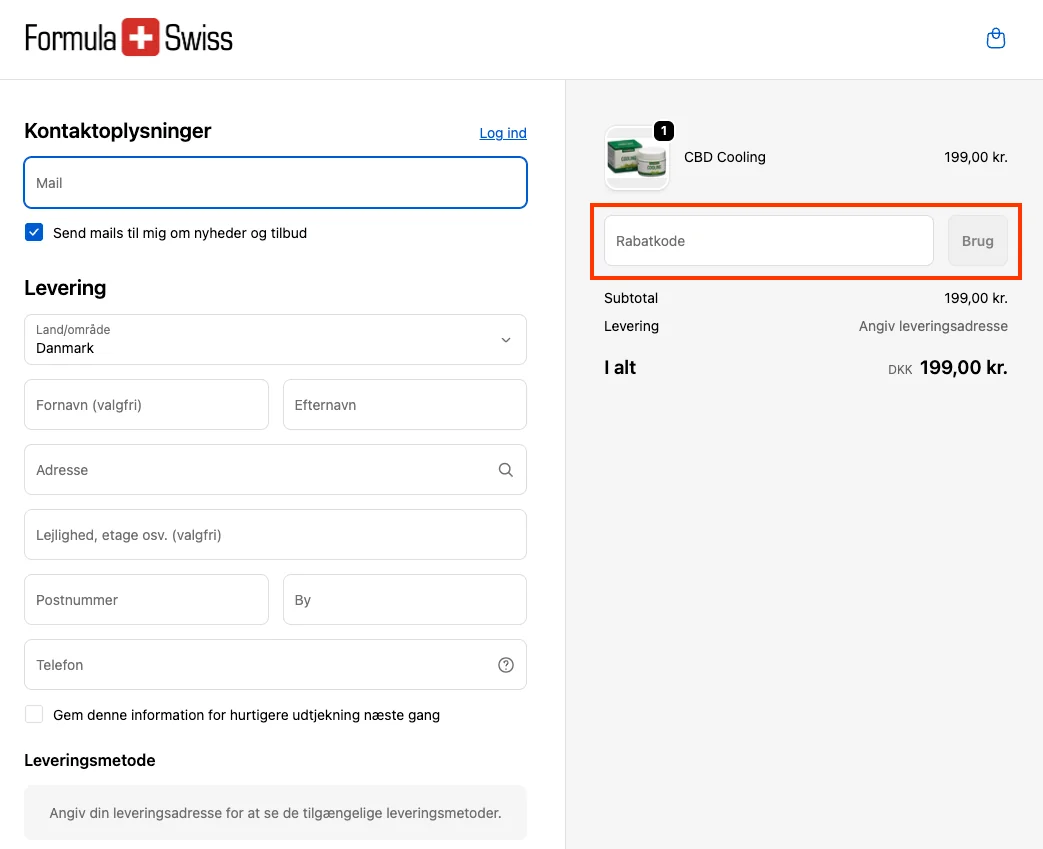
Task: Click the address search magnifier icon
Action: click(x=505, y=470)
